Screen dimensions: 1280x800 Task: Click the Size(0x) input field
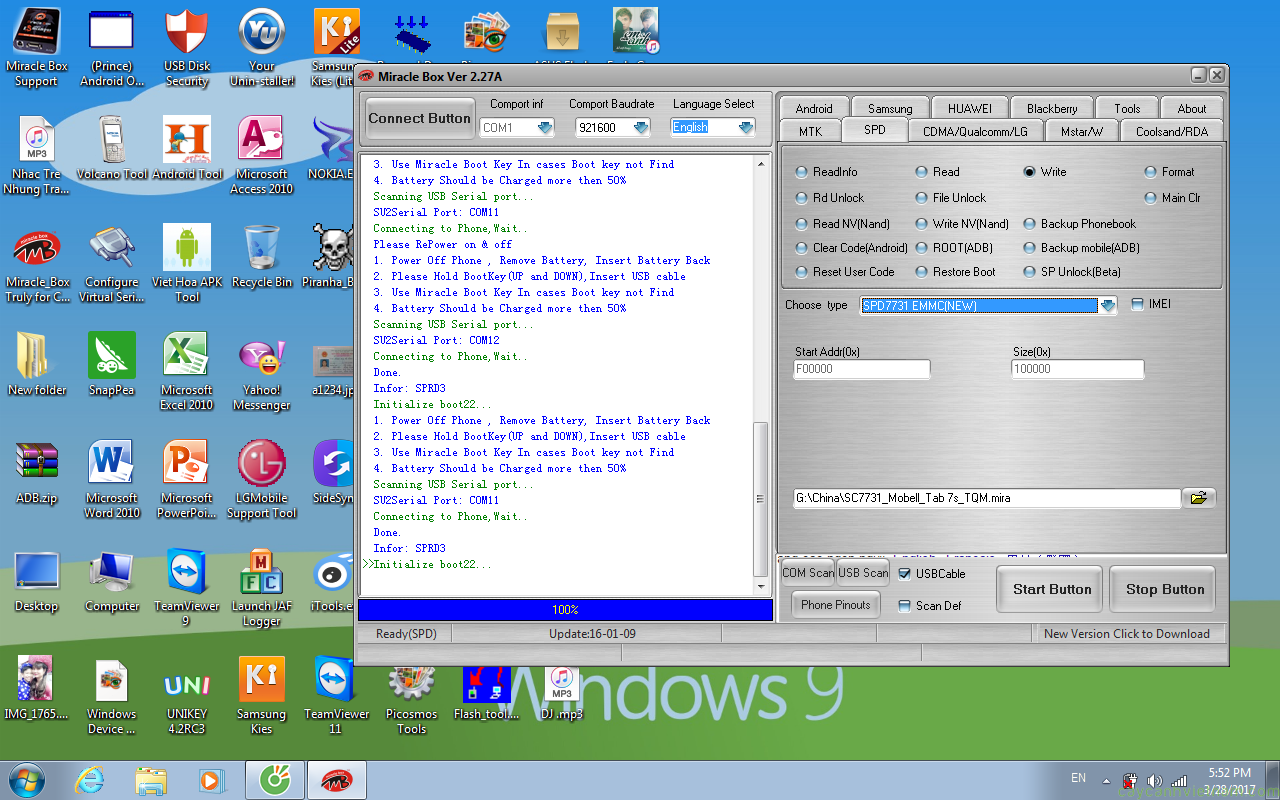pyautogui.click(x=1077, y=369)
